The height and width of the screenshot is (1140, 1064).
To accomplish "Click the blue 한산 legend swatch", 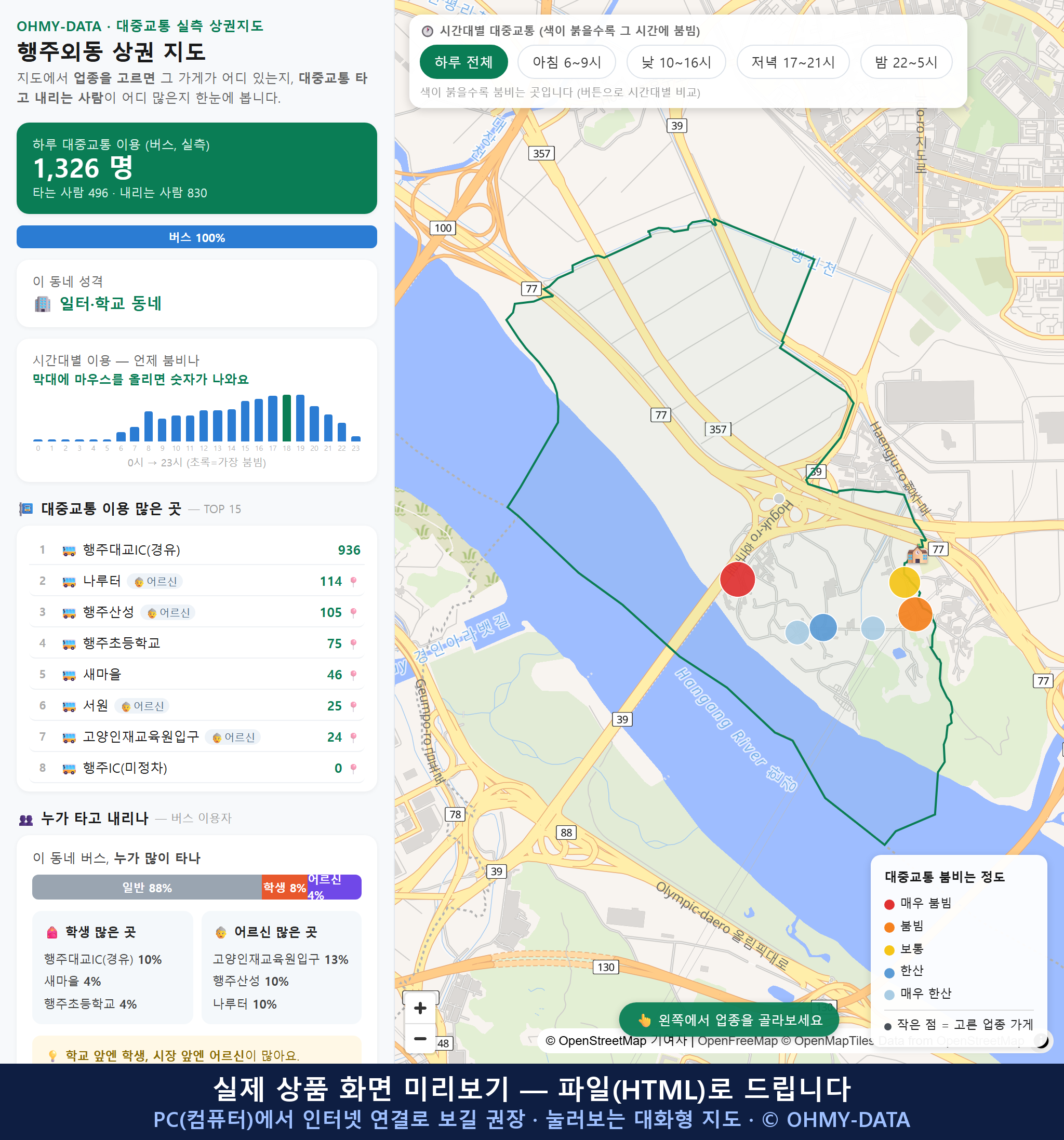I will click(x=889, y=973).
